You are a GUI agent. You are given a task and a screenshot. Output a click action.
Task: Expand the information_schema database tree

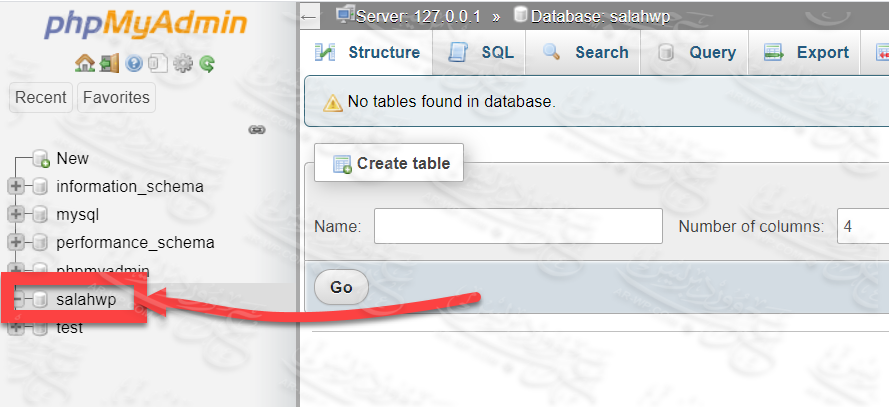pos(16,187)
